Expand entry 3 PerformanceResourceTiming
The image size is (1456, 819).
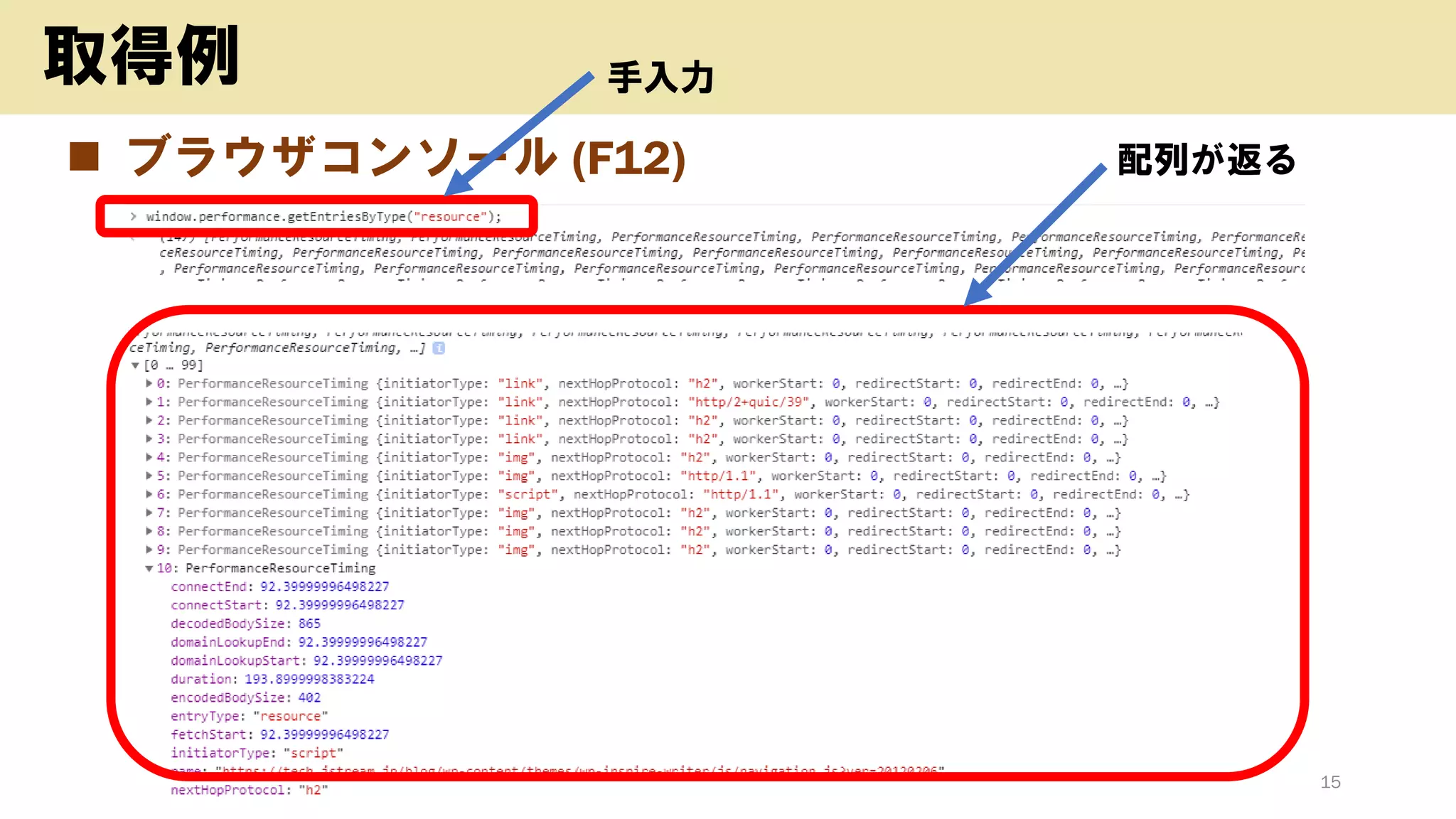pos(149,439)
